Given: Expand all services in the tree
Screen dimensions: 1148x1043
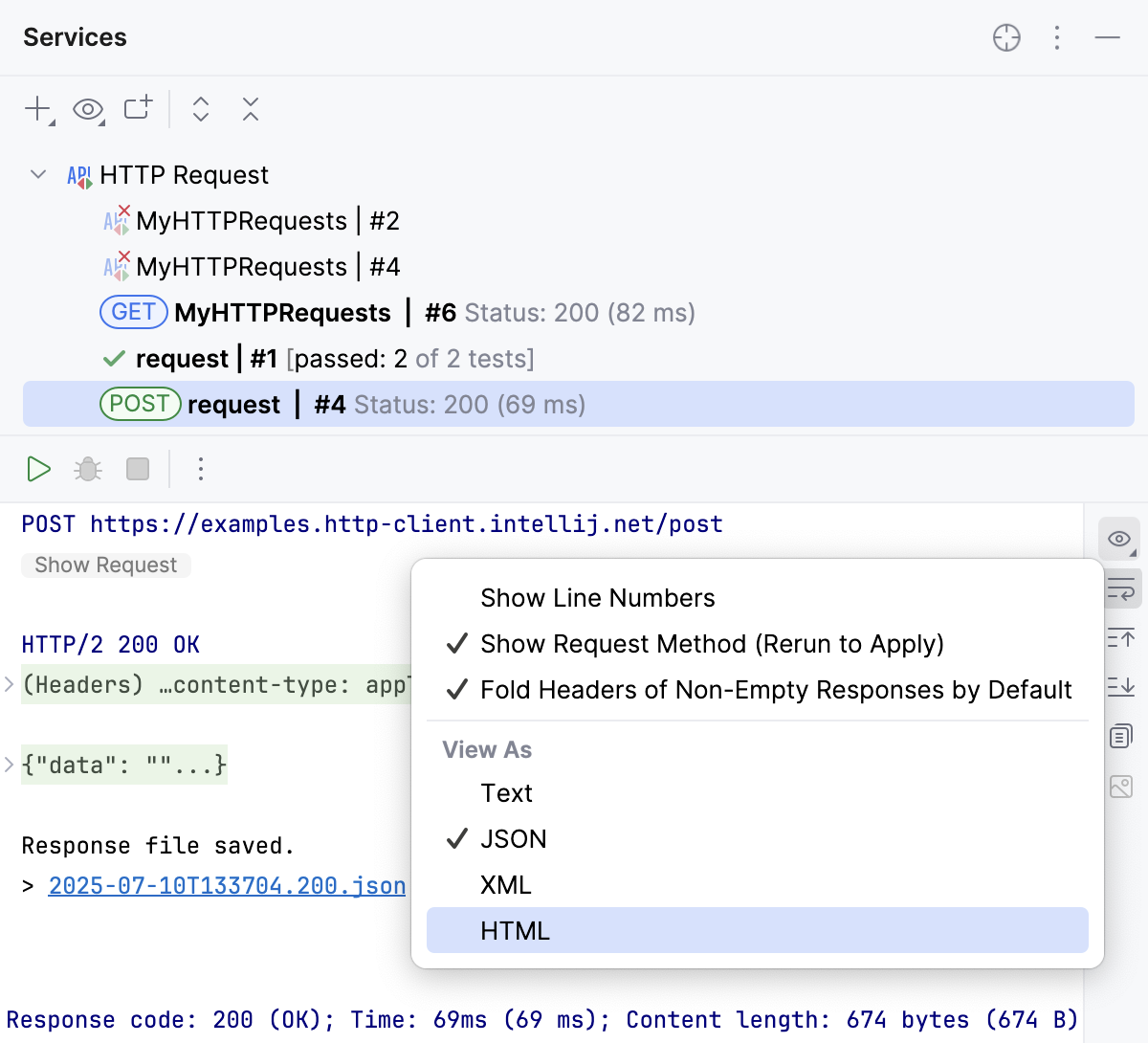Looking at the screenshot, I should point(201,109).
